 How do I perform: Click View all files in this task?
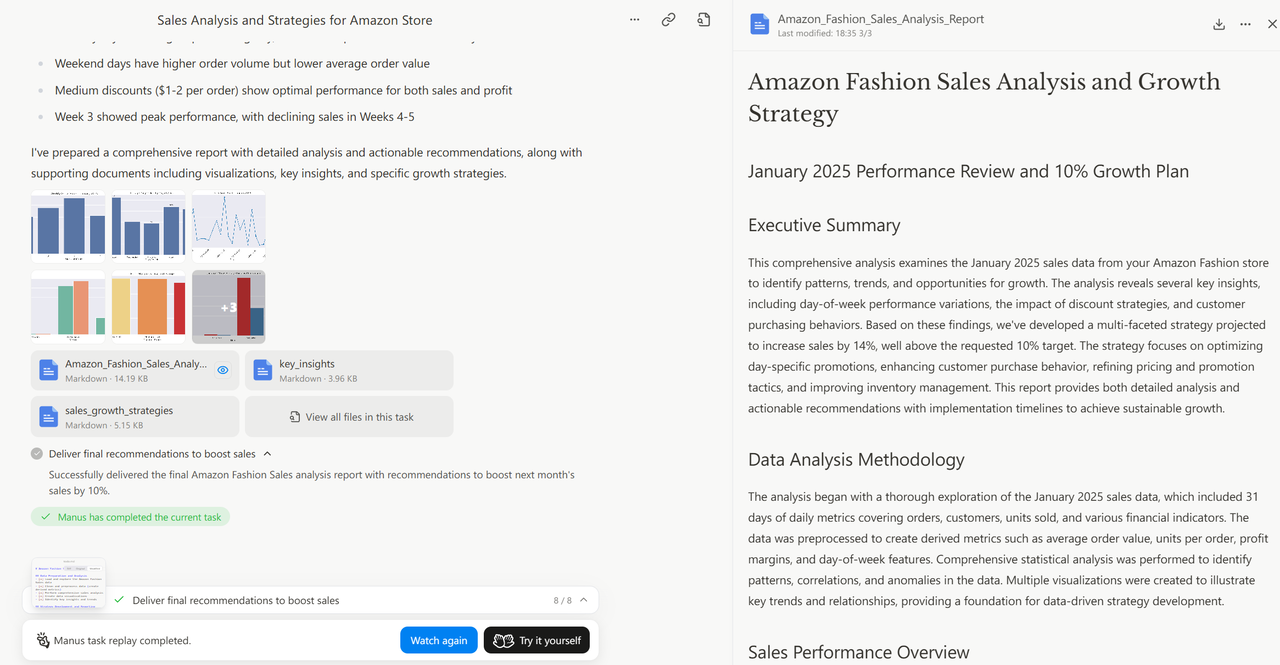click(349, 417)
